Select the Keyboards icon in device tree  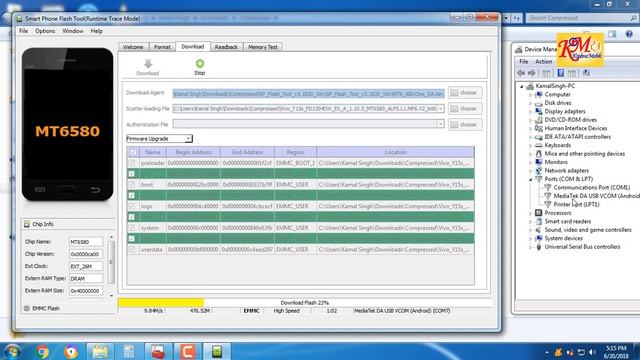(539, 145)
